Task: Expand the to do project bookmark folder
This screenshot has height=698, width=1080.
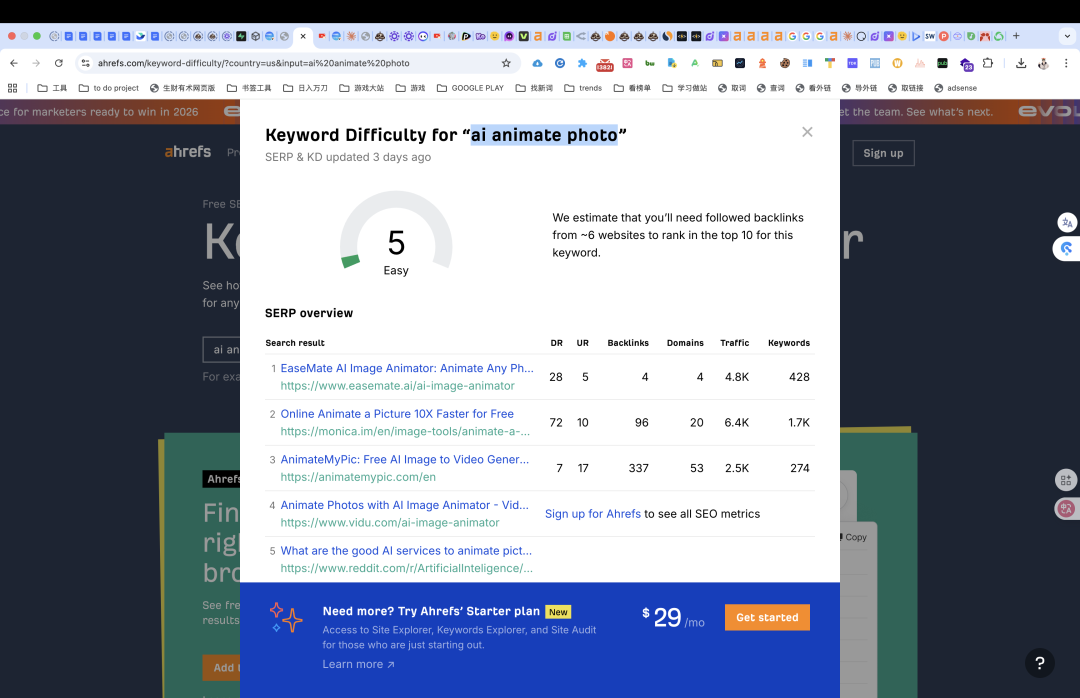Action: click(x=109, y=88)
